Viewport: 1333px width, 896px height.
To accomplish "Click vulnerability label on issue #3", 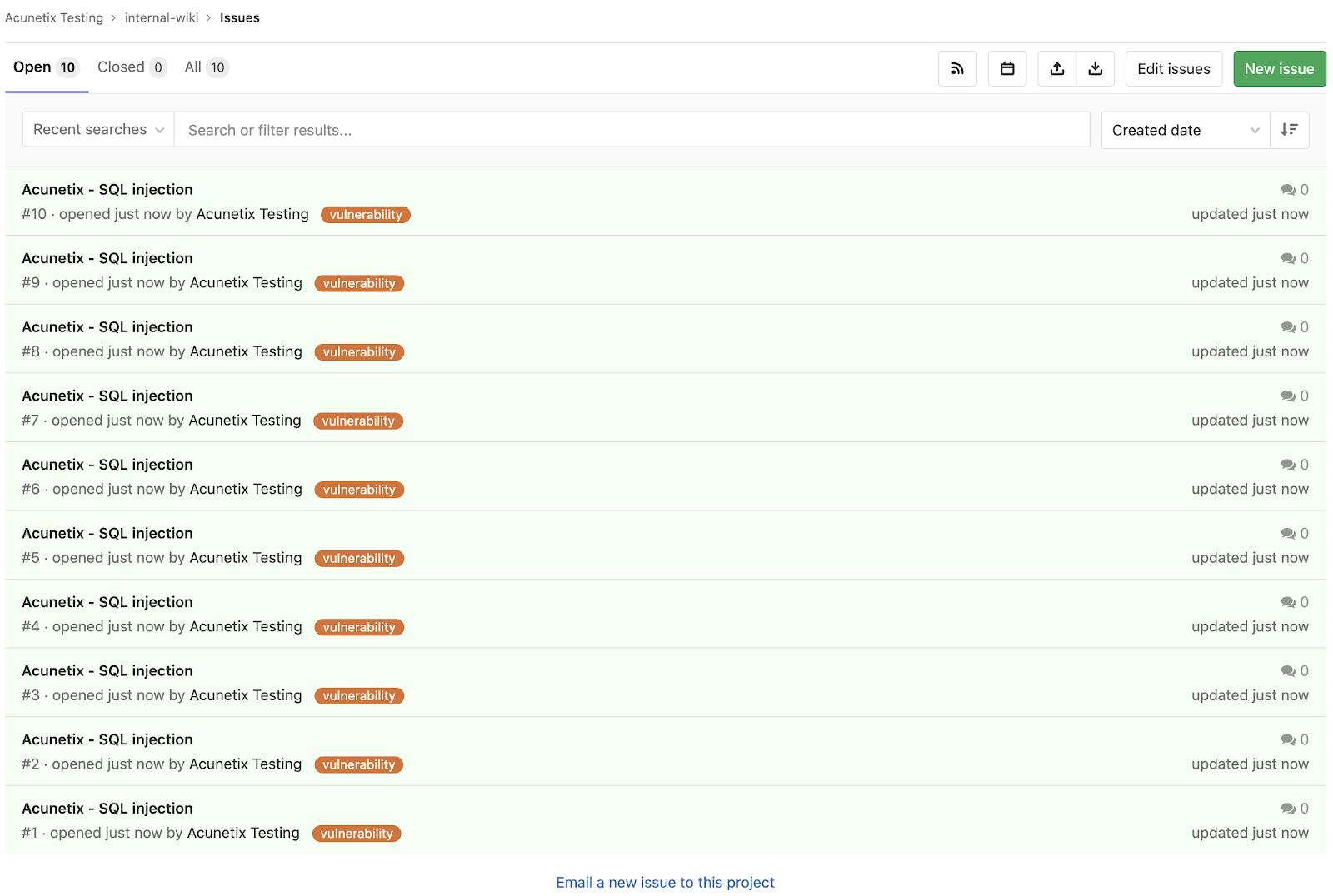I will 359,696.
